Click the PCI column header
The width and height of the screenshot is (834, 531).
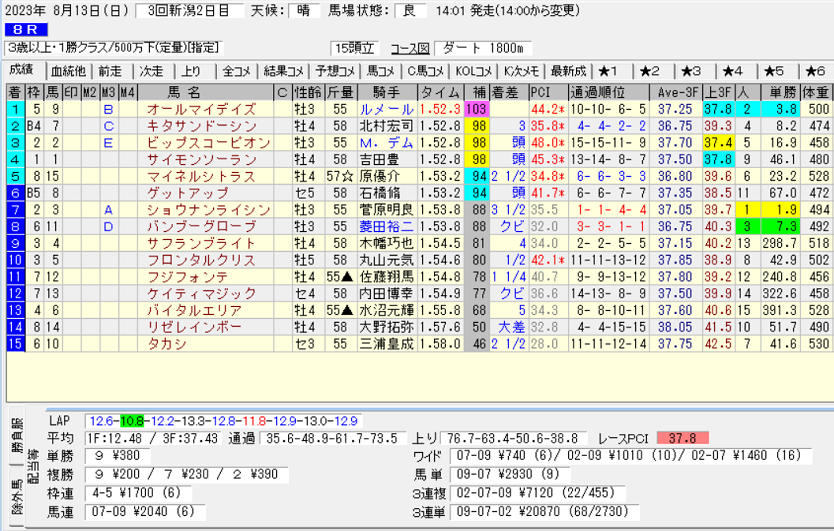click(541, 92)
